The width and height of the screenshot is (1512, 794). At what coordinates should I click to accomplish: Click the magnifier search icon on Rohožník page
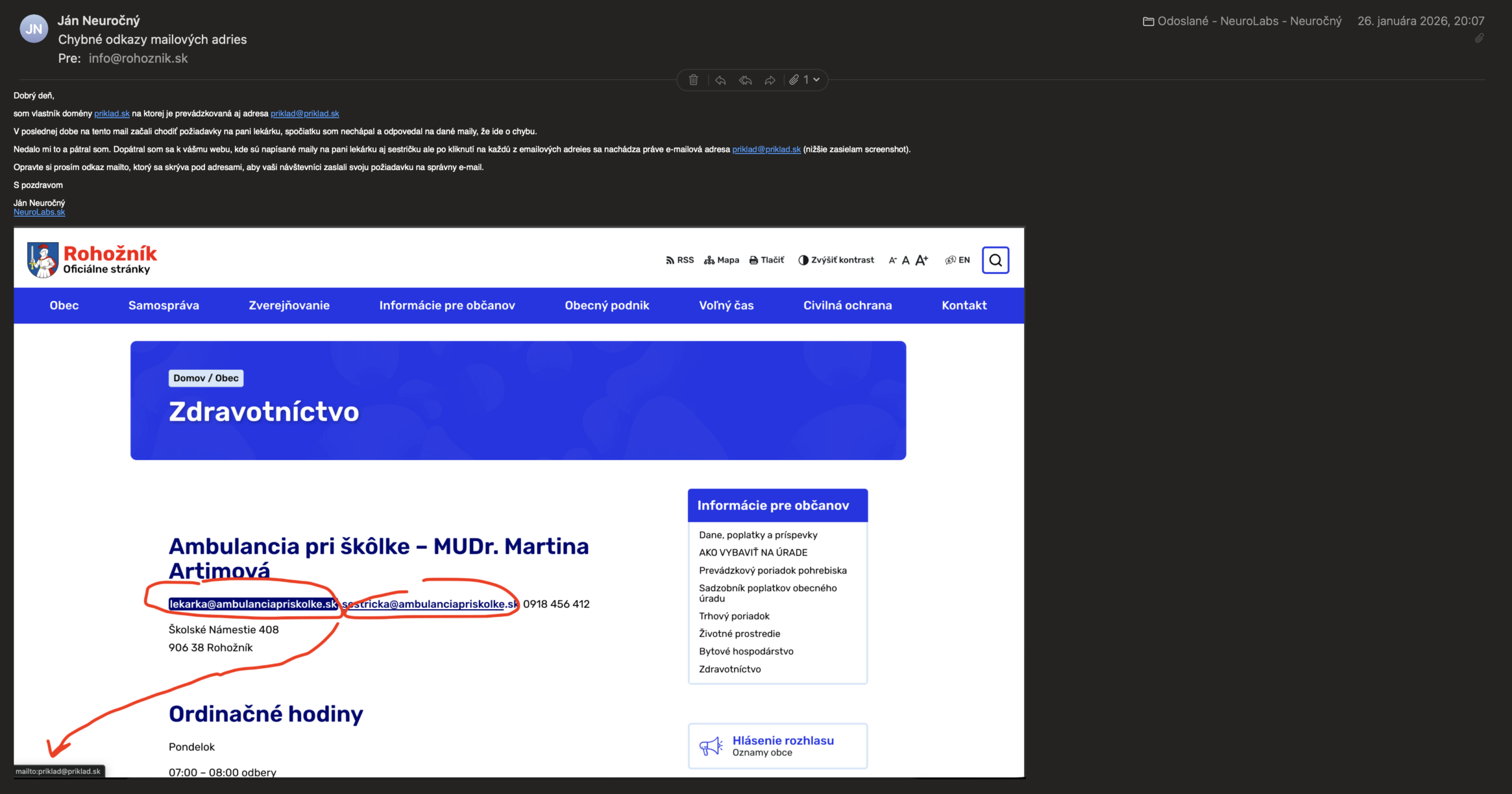click(995, 260)
